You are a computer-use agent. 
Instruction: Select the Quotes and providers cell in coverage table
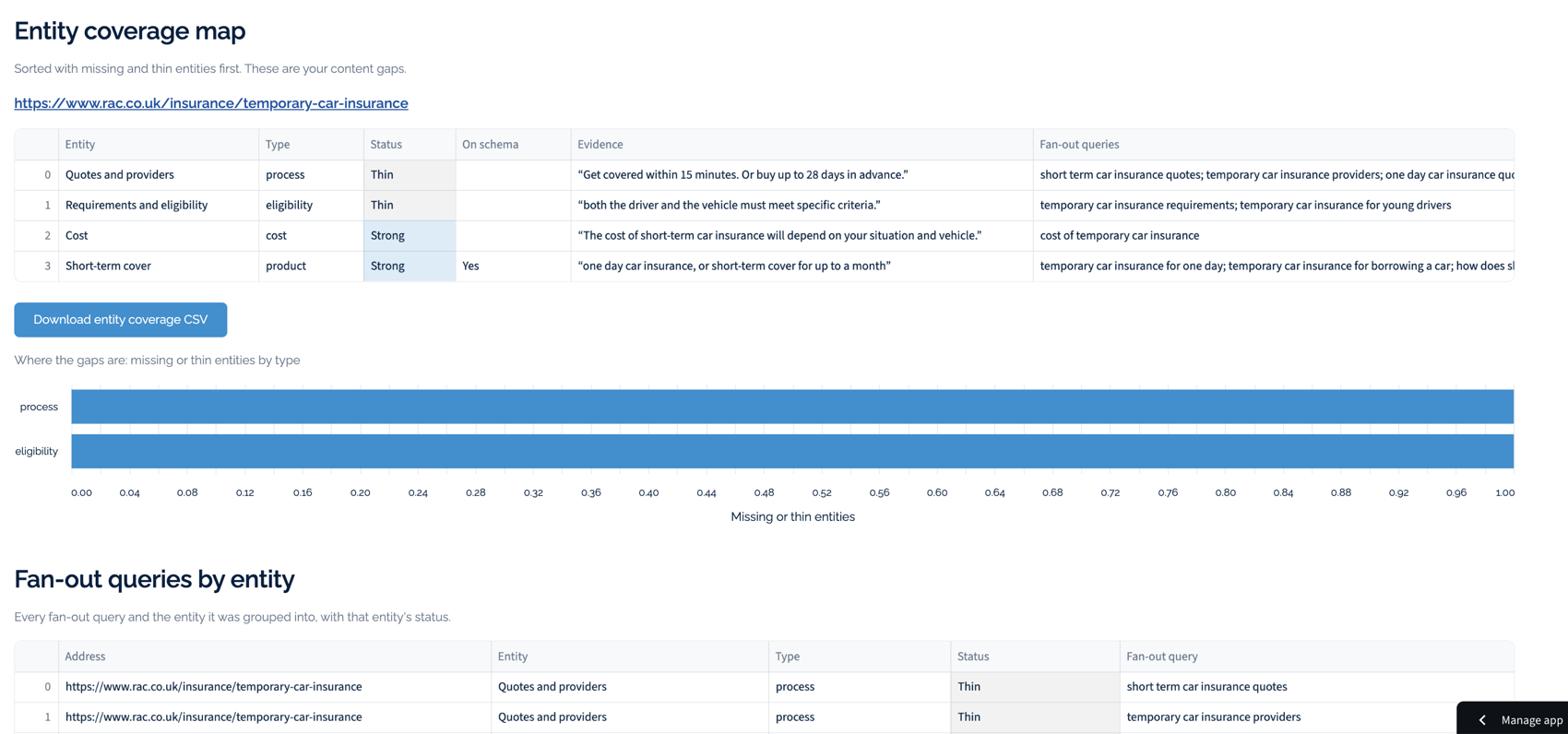coord(159,175)
